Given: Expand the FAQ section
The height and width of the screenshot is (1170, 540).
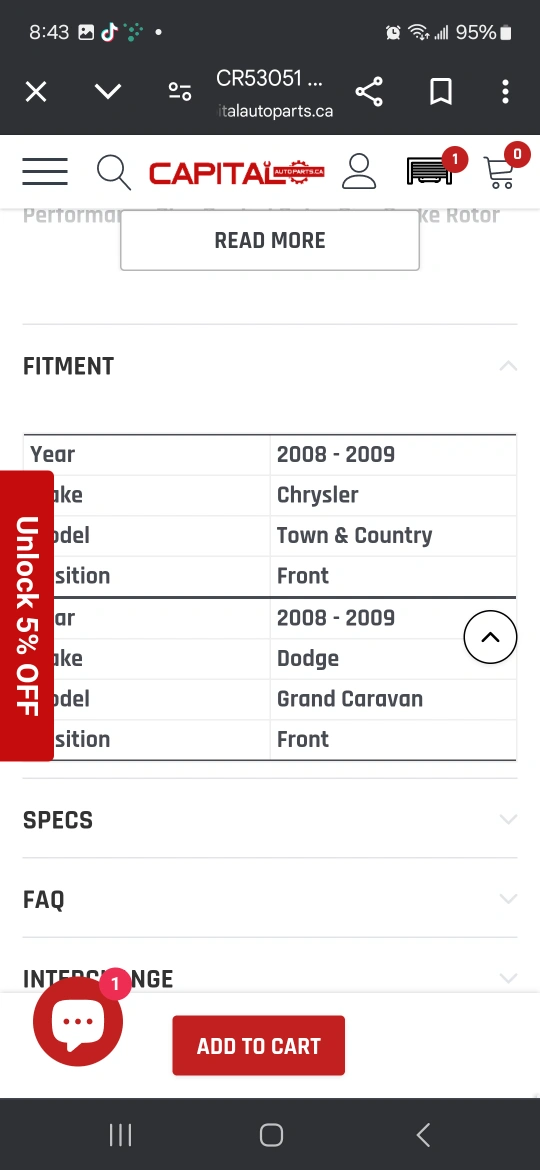Looking at the screenshot, I should click(270, 899).
